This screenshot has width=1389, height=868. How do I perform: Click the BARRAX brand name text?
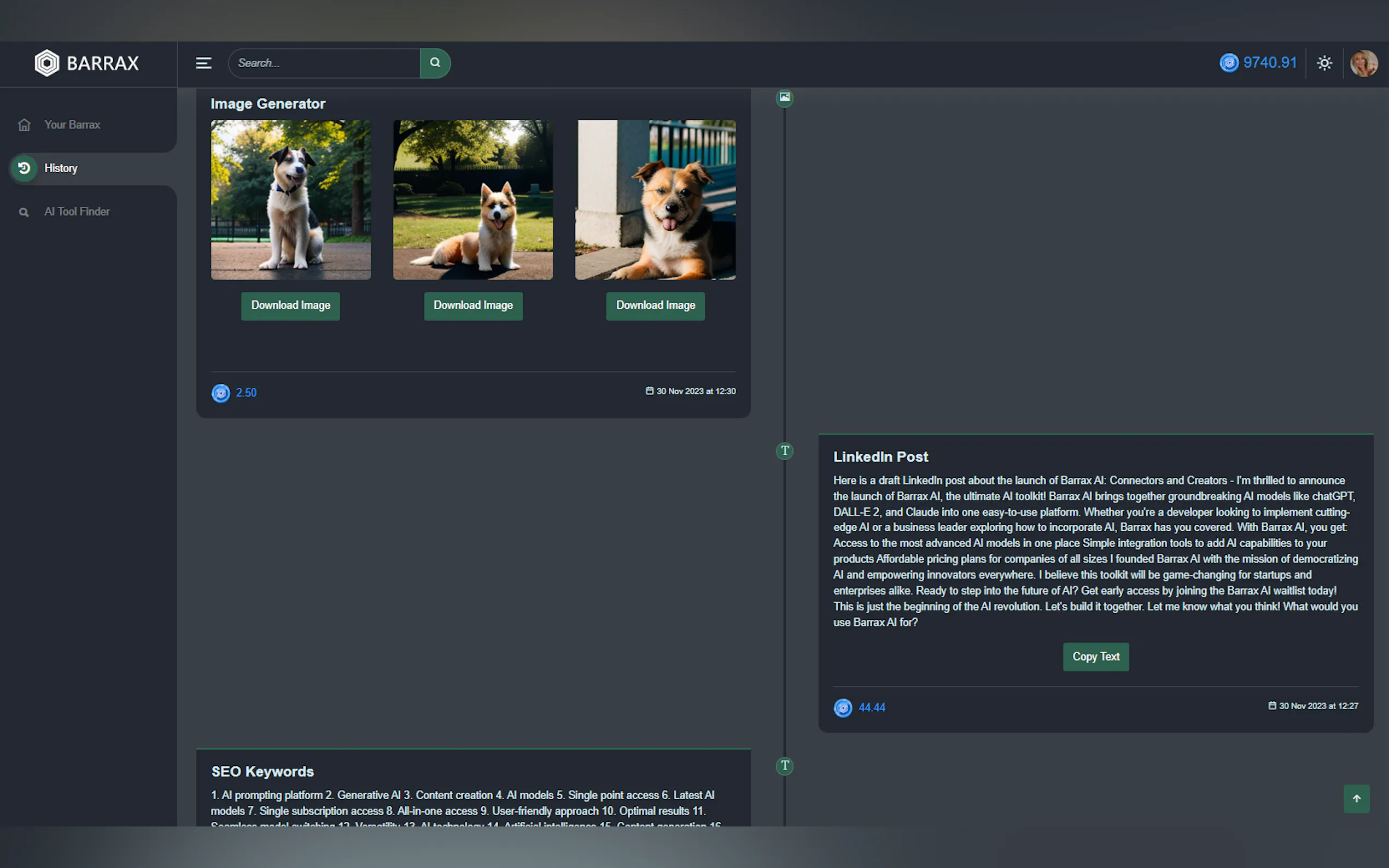coord(103,63)
